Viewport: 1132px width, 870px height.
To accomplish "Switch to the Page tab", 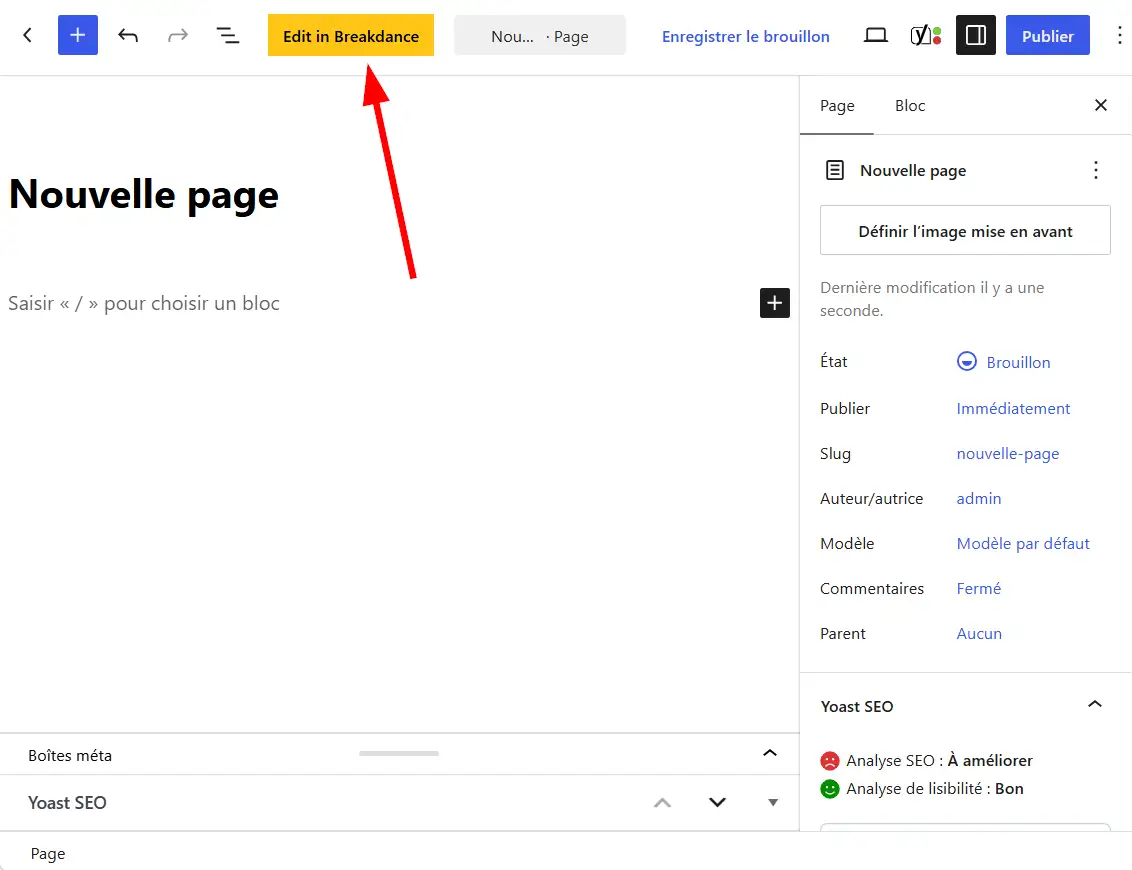I will pos(837,105).
